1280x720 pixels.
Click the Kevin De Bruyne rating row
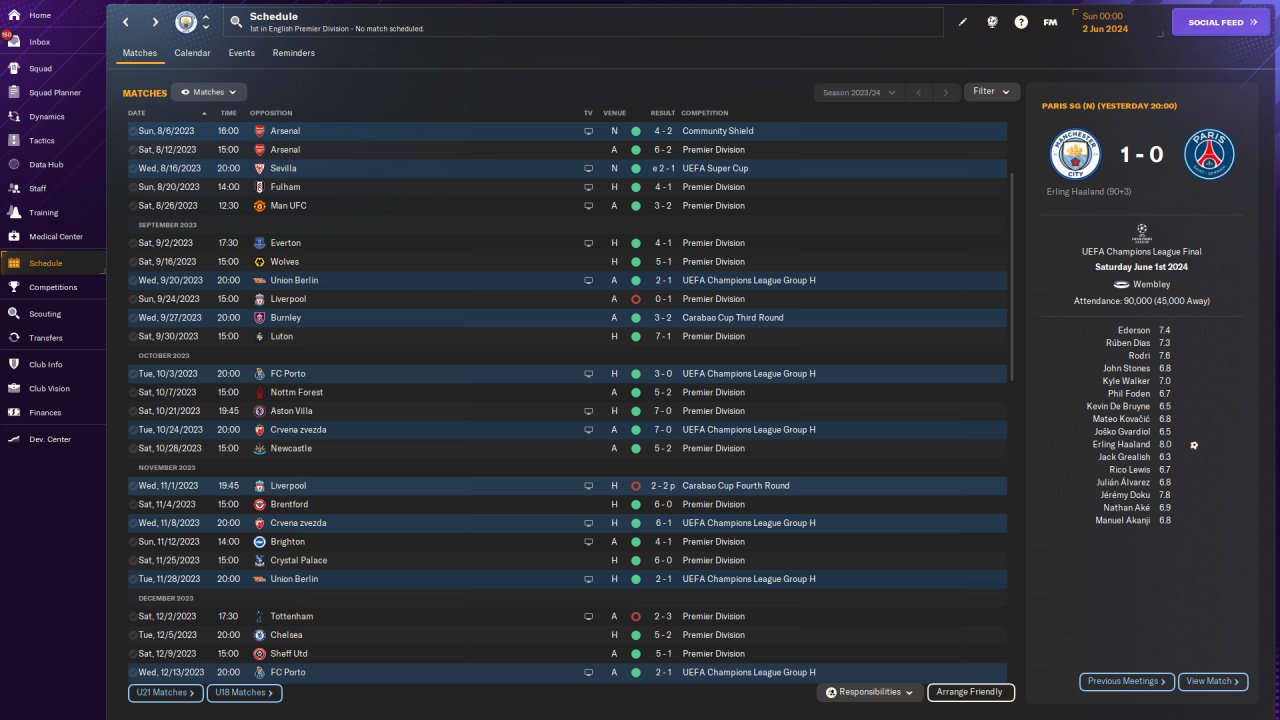(x=1128, y=407)
